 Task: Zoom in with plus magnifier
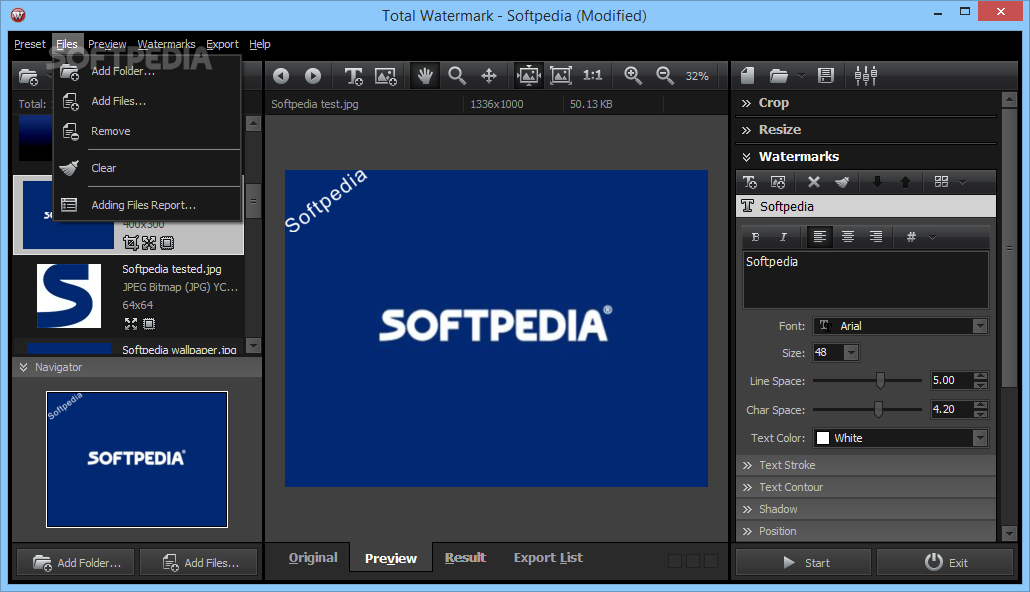coord(633,76)
